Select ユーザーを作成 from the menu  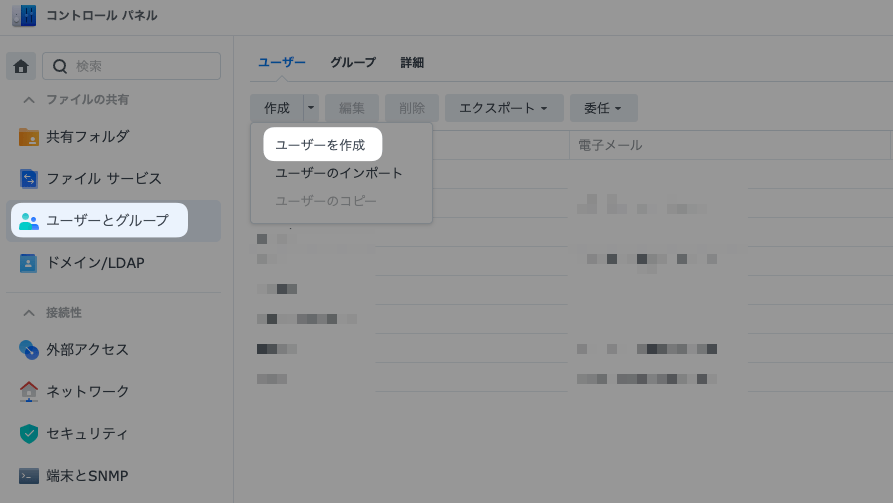[321, 145]
